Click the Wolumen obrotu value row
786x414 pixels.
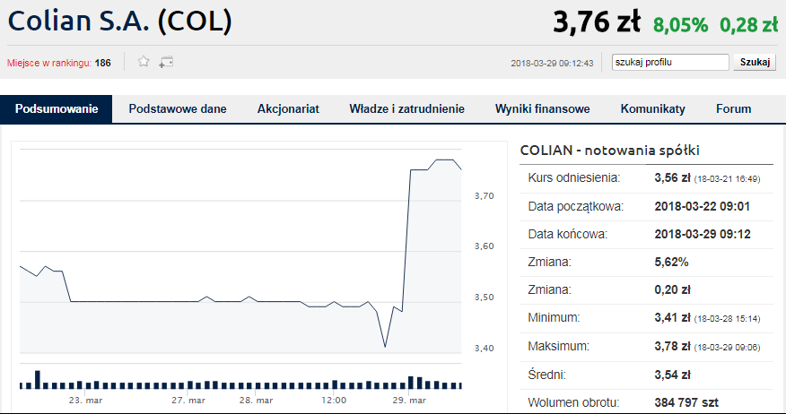pyautogui.click(x=646, y=402)
